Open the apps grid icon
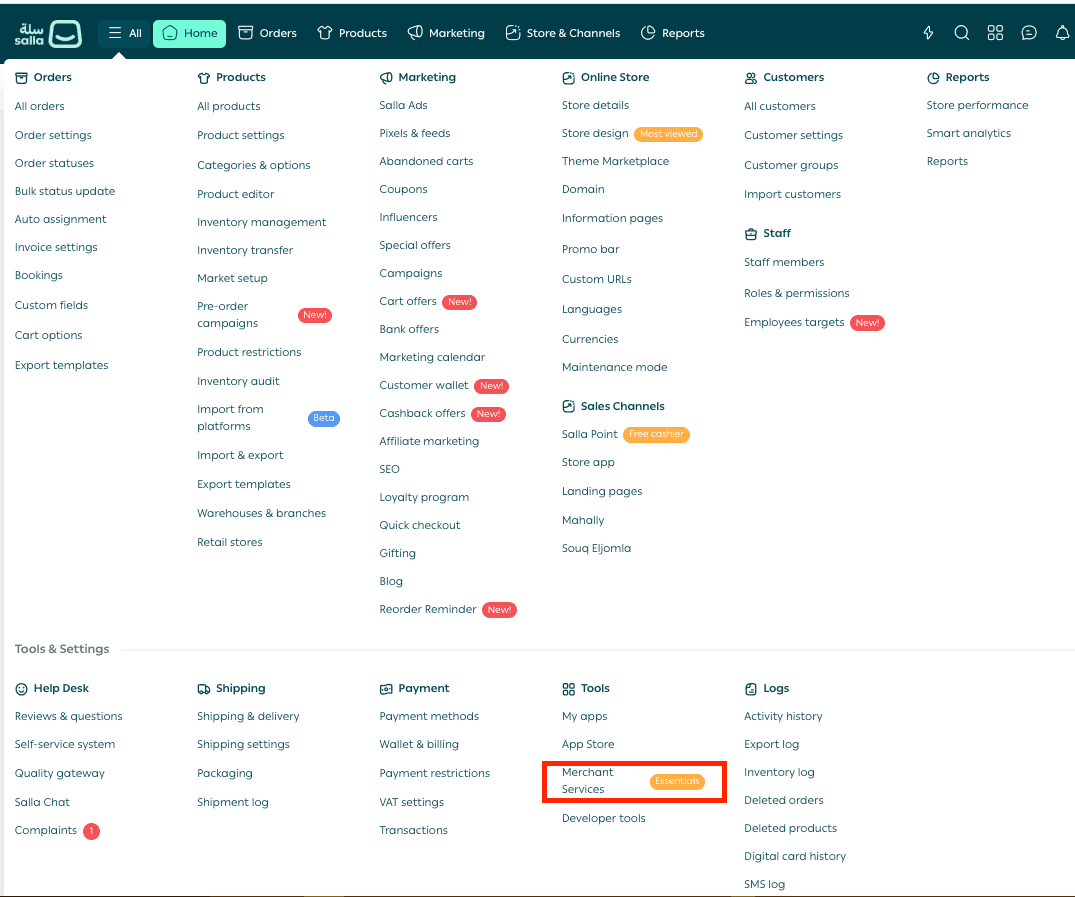The width and height of the screenshot is (1075, 897). click(995, 33)
